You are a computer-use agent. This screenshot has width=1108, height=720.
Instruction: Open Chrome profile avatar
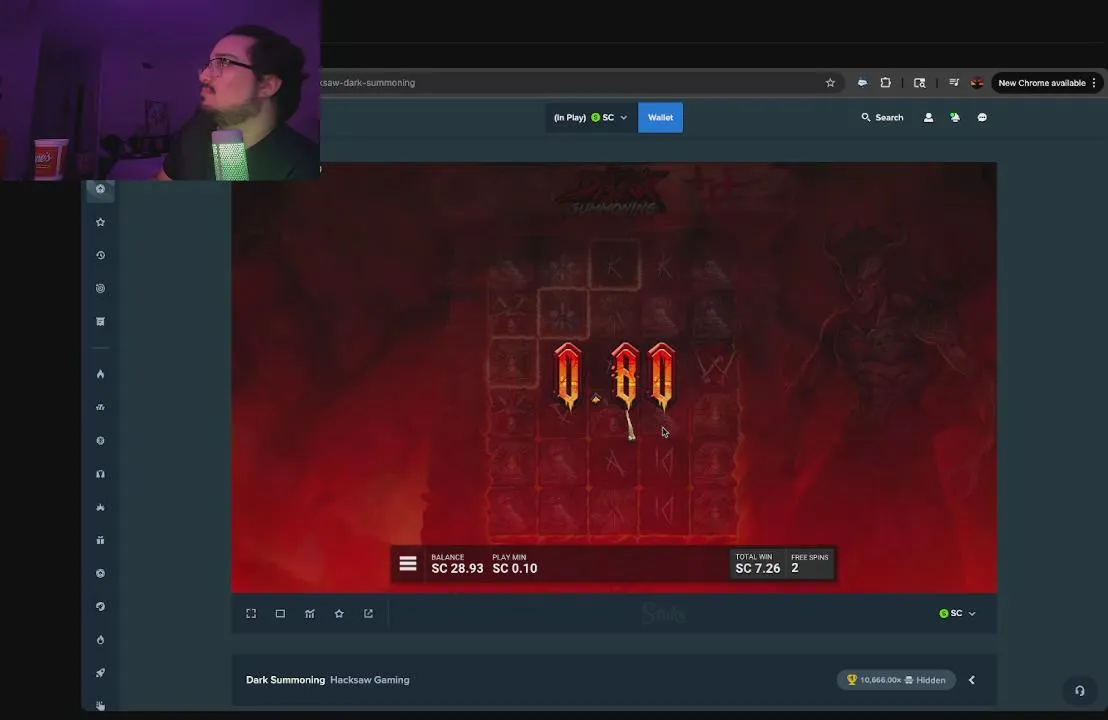coord(977,83)
